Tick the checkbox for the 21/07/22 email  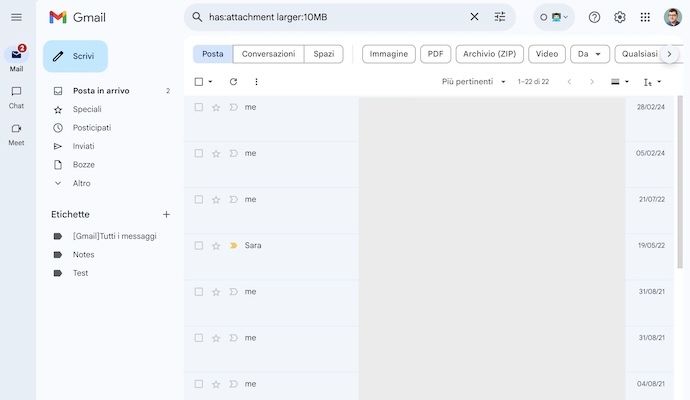pos(199,199)
